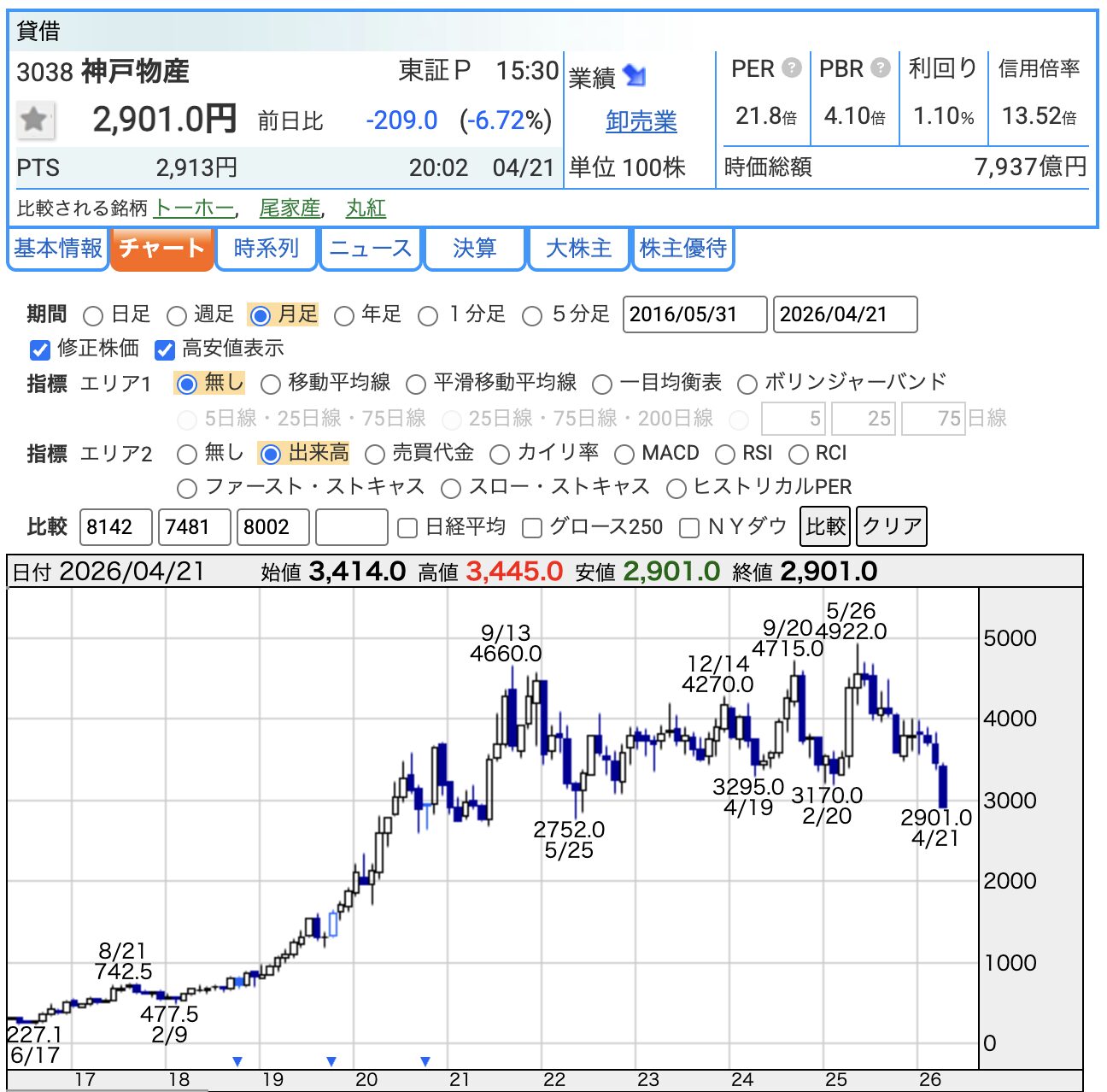1107x1092 pixels.
Task: Open the 卸売業 sector link
Action: [x=641, y=121]
